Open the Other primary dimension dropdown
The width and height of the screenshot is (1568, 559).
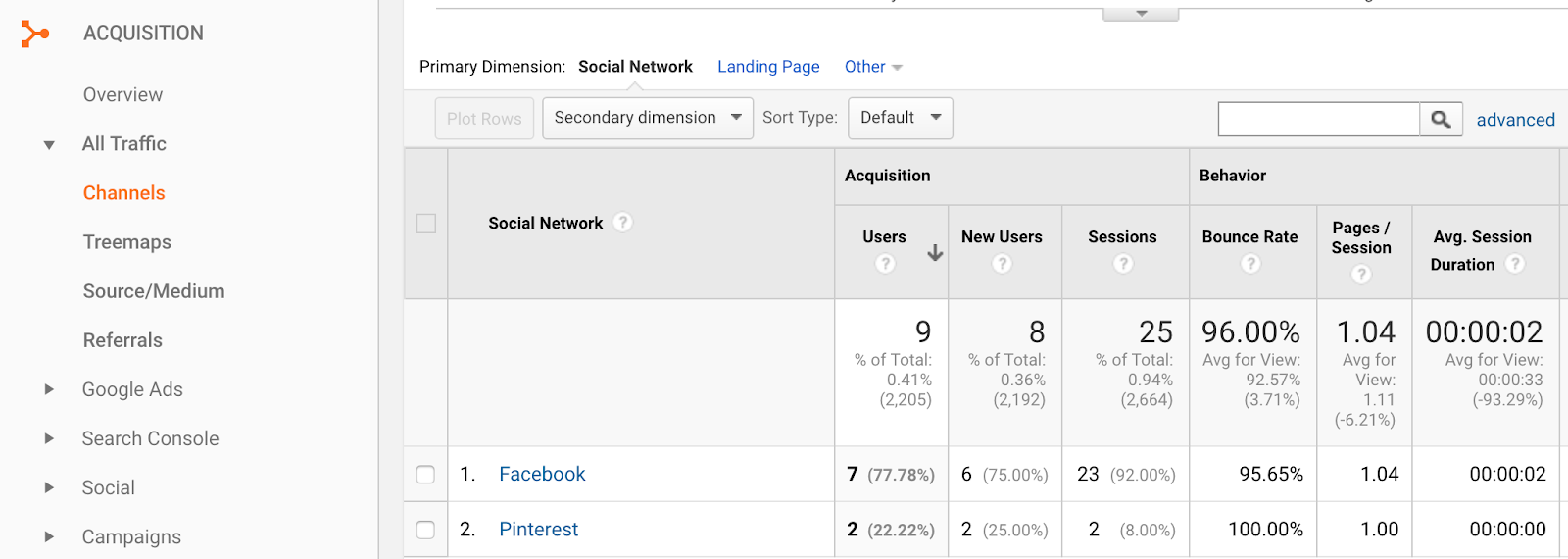872,67
